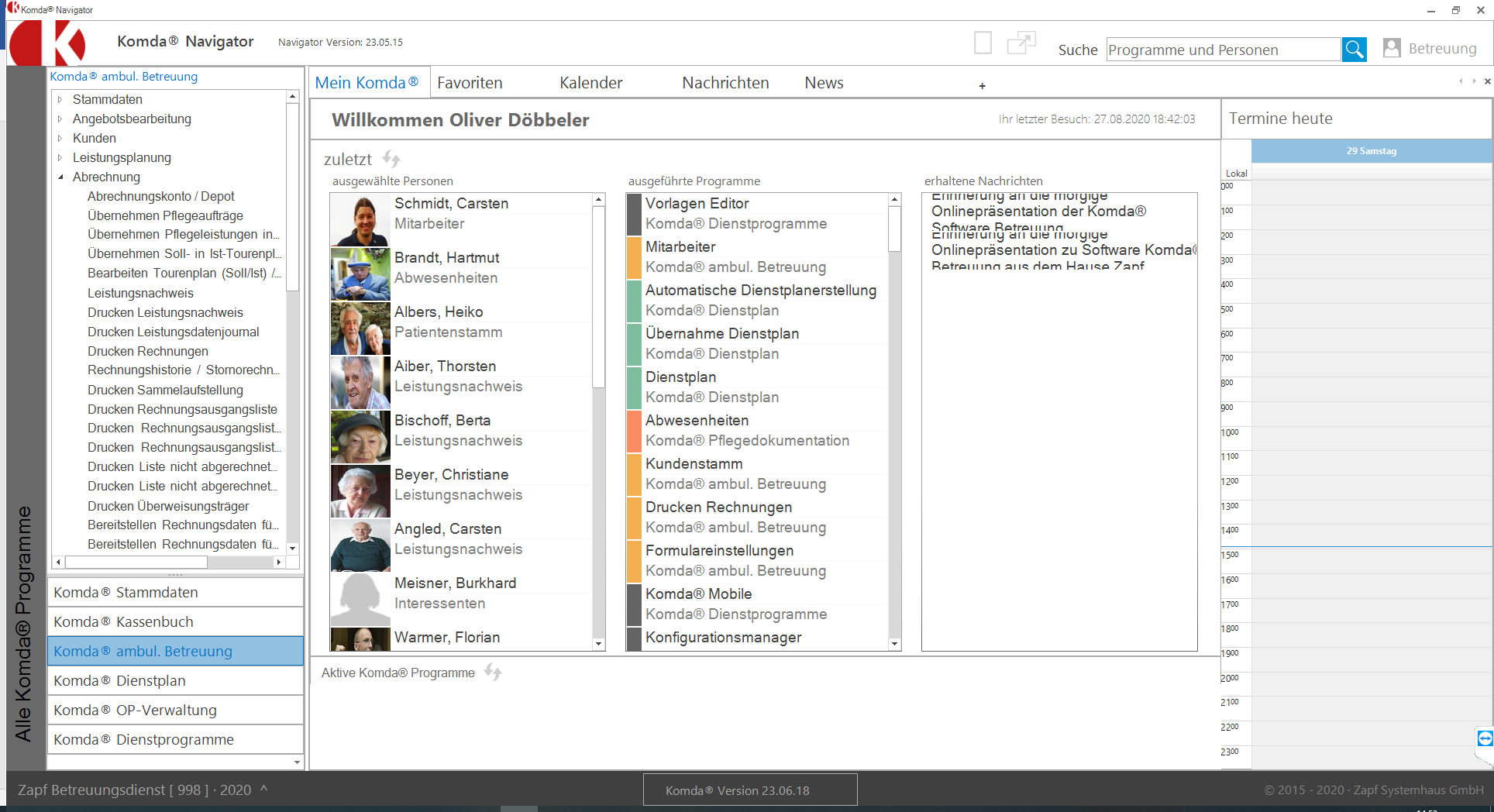This screenshot has height=812, width=1494.
Task: Click the user profile icon beside Betreuung
Action: point(1392,48)
